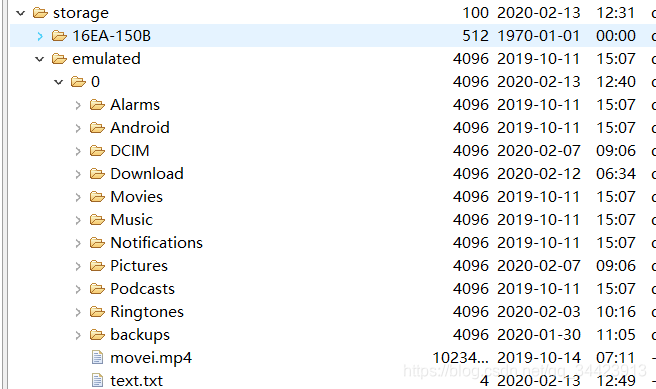Viewport: 656px width, 389px height.
Task: Expand the Movies folder
Action: tap(78, 197)
